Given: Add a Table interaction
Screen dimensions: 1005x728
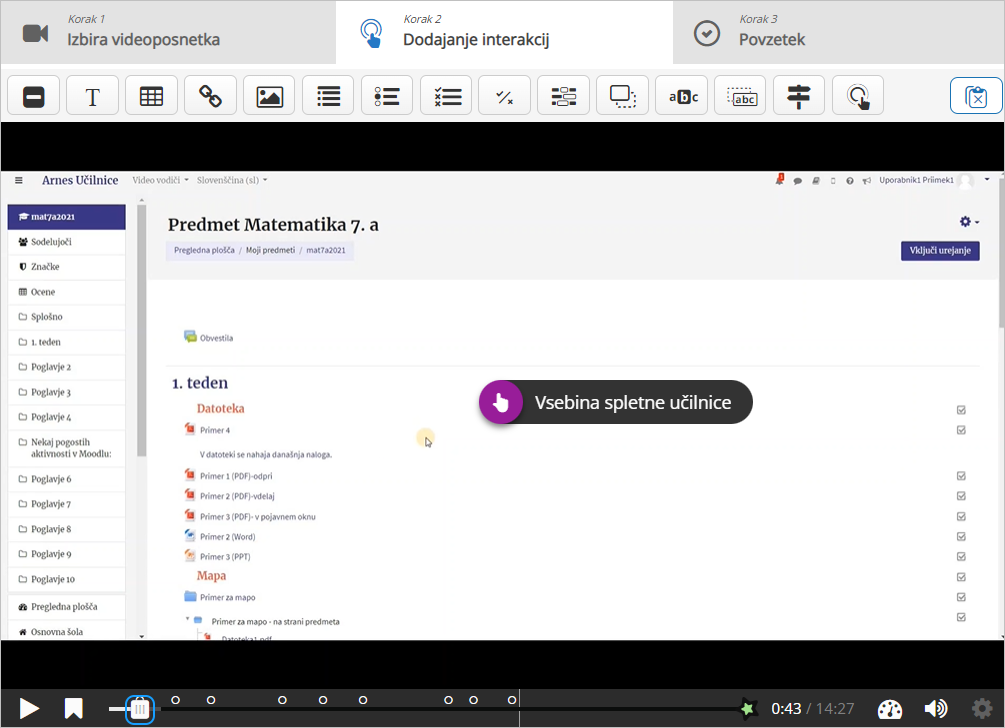Looking at the screenshot, I should (152, 95).
